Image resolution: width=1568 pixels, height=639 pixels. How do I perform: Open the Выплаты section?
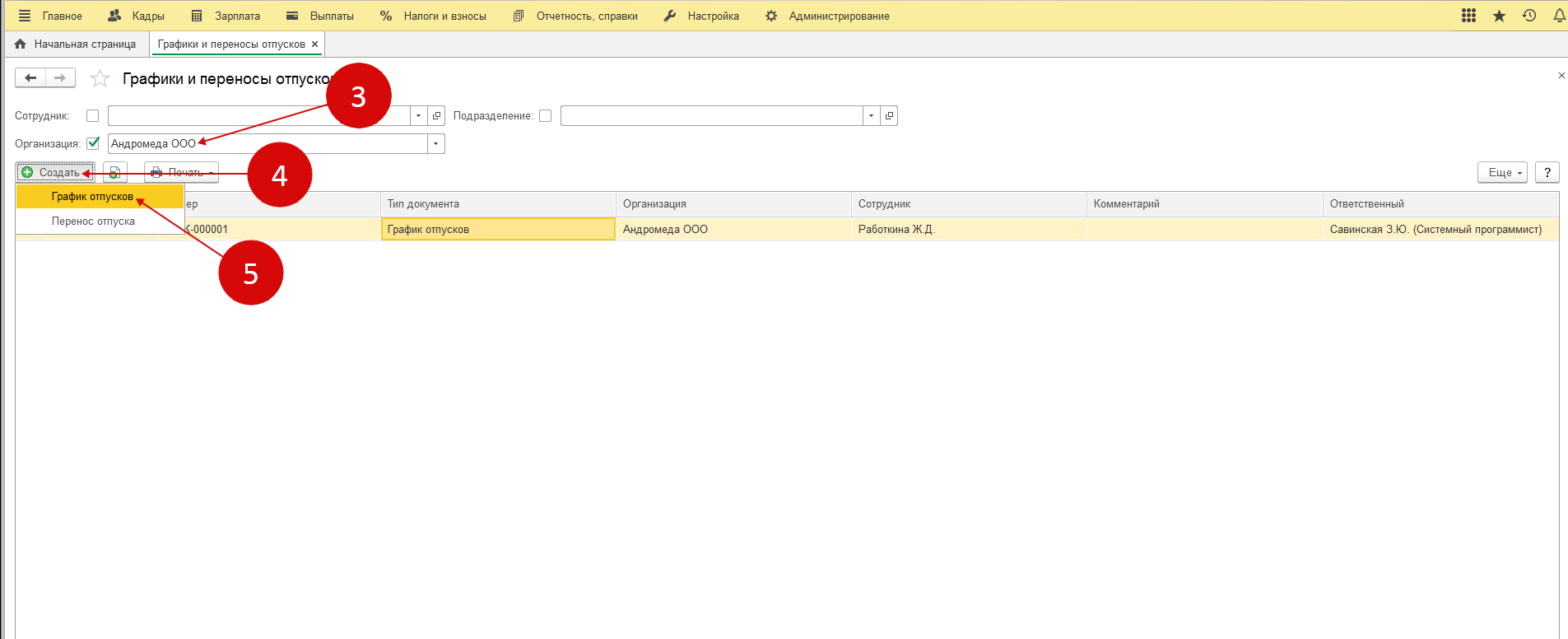pyautogui.click(x=320, y=16)
